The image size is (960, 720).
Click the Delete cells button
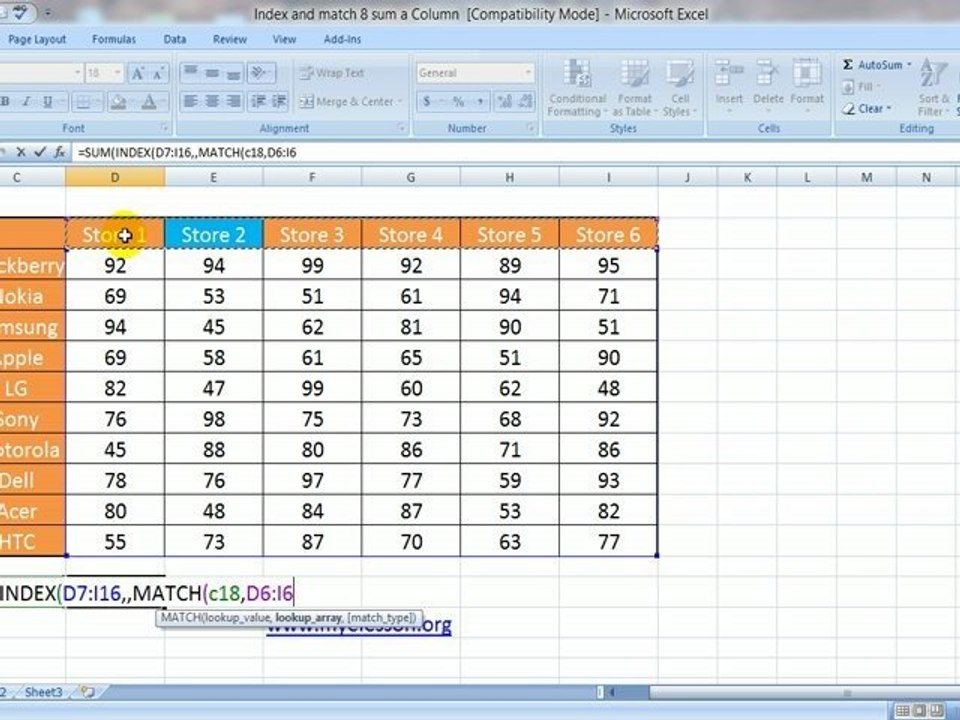pyautogui.click(x=768, y=86)
